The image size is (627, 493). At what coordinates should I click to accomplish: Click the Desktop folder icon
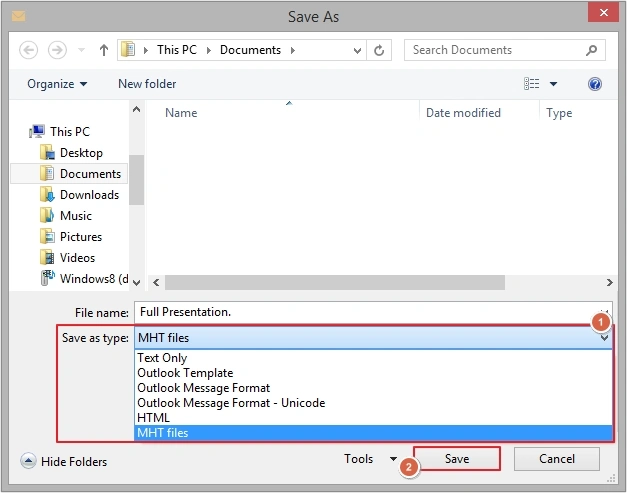47,152
